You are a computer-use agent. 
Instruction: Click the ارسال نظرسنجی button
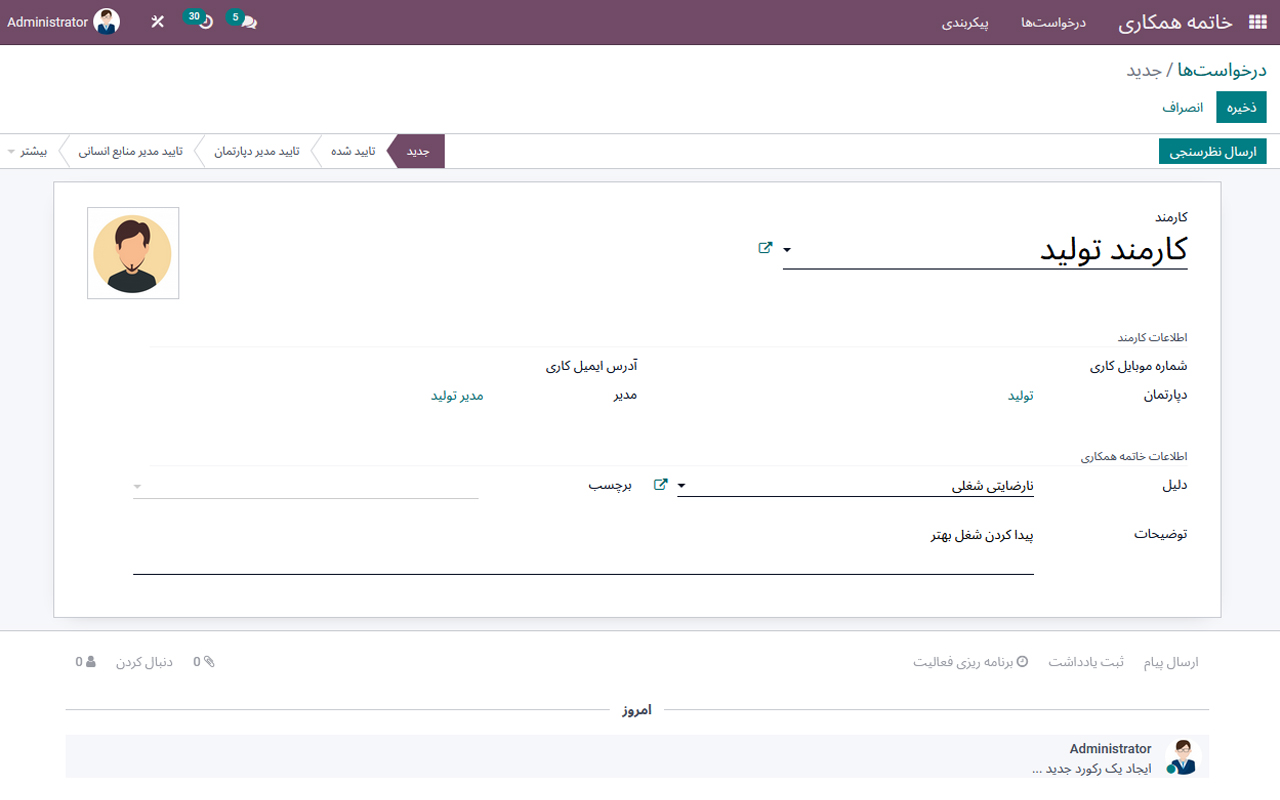[1213, 150]
